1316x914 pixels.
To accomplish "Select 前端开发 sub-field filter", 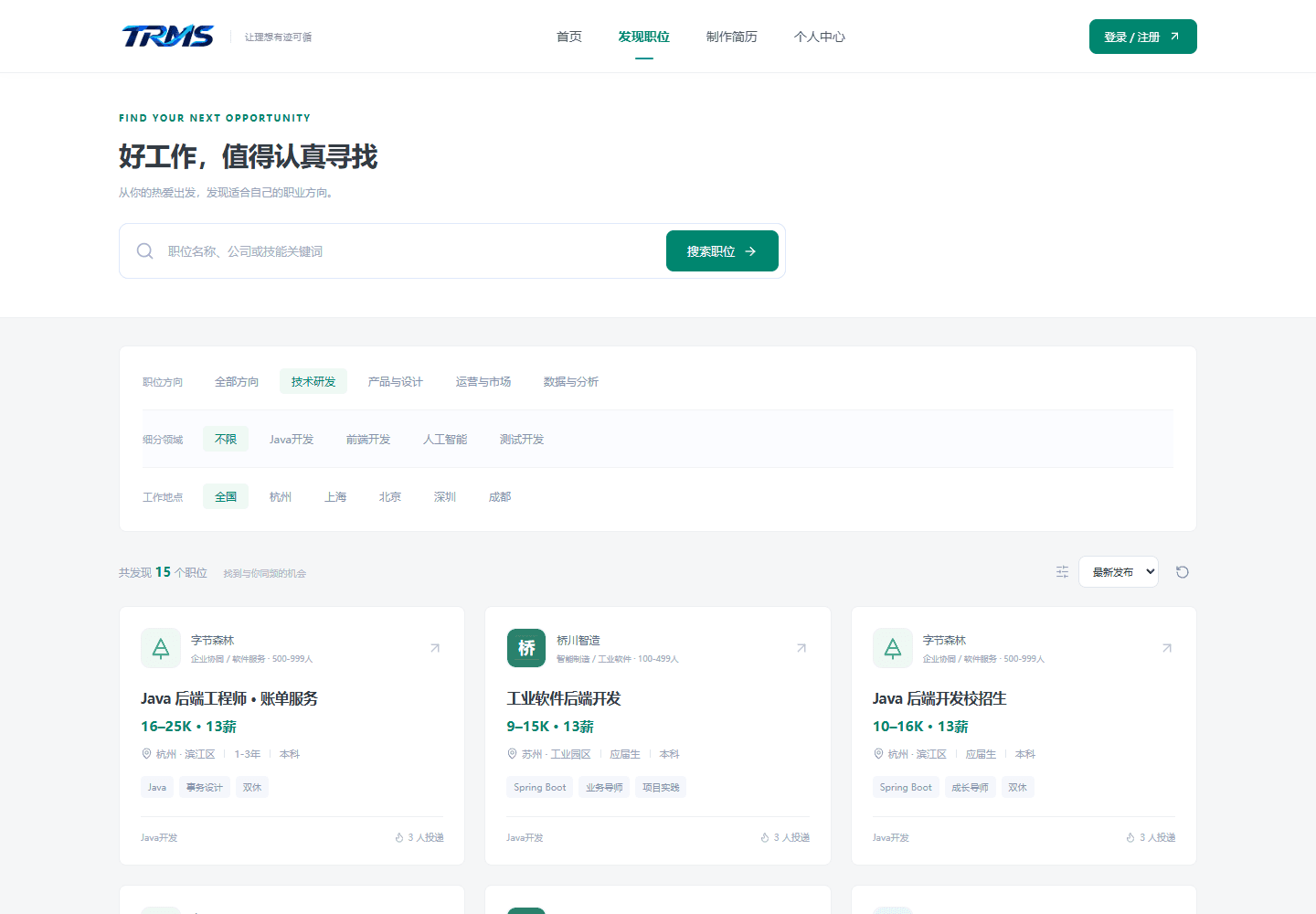I will (368, 440).
